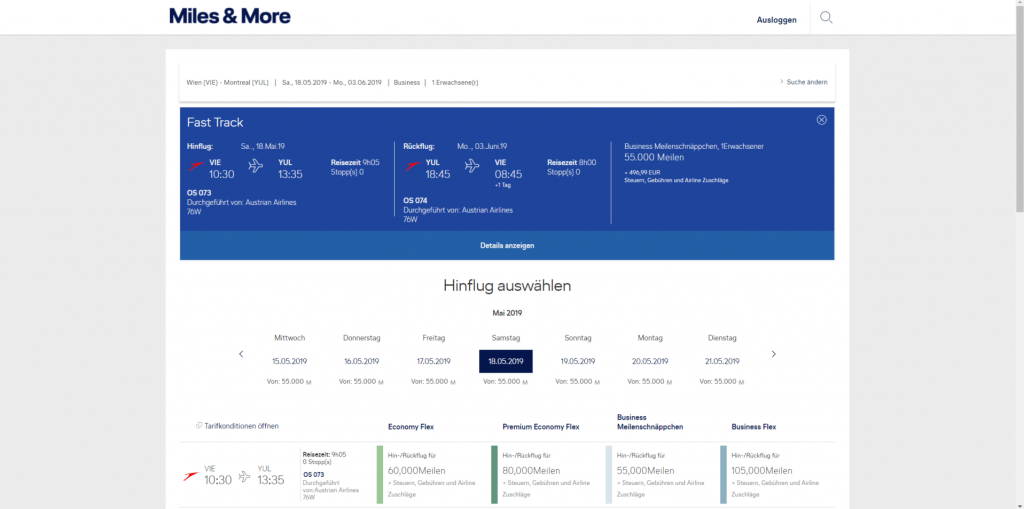
Task: Click 'Von: 55.000' under Dienstag 21.05.2019
Action: (x=722, y=381)
